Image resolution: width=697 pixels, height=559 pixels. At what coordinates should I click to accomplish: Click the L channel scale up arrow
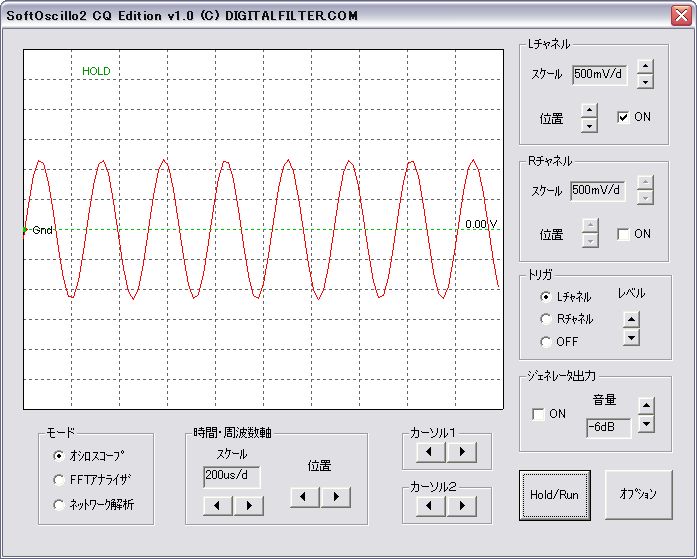point(645,67)
